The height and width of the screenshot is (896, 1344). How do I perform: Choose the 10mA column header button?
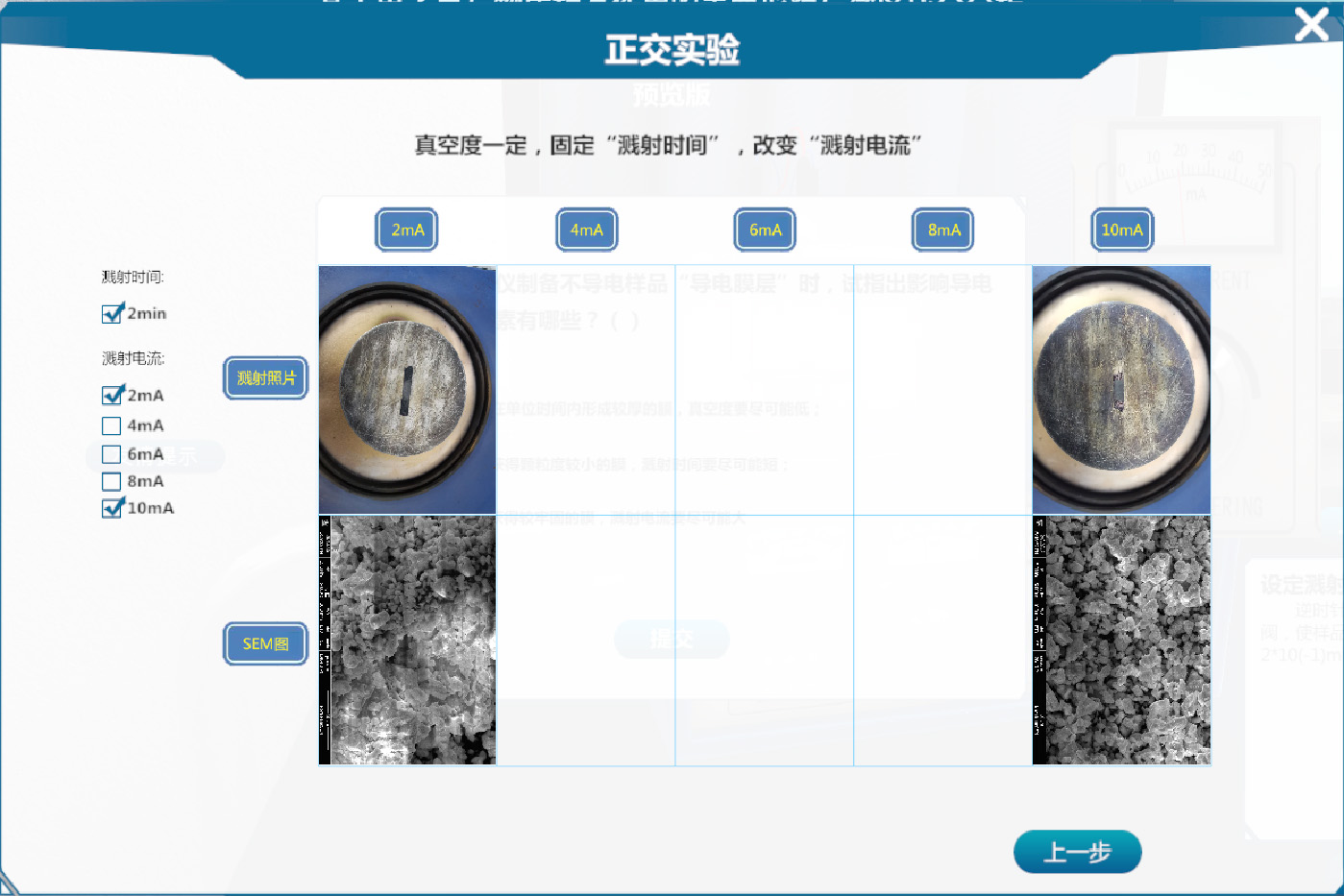point(1121,230)
